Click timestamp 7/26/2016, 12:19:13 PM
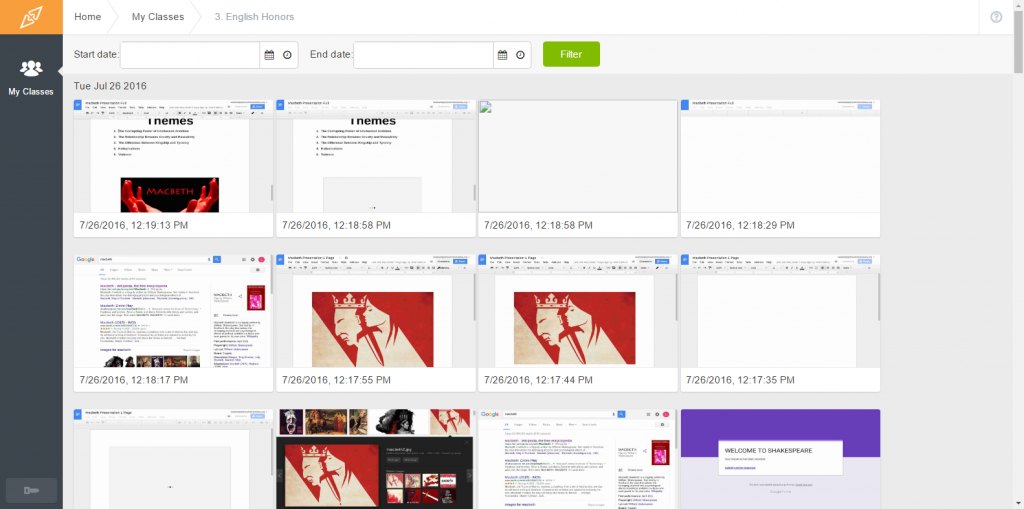The height and width of the screenshot is (509, 1024). [134, 225]
